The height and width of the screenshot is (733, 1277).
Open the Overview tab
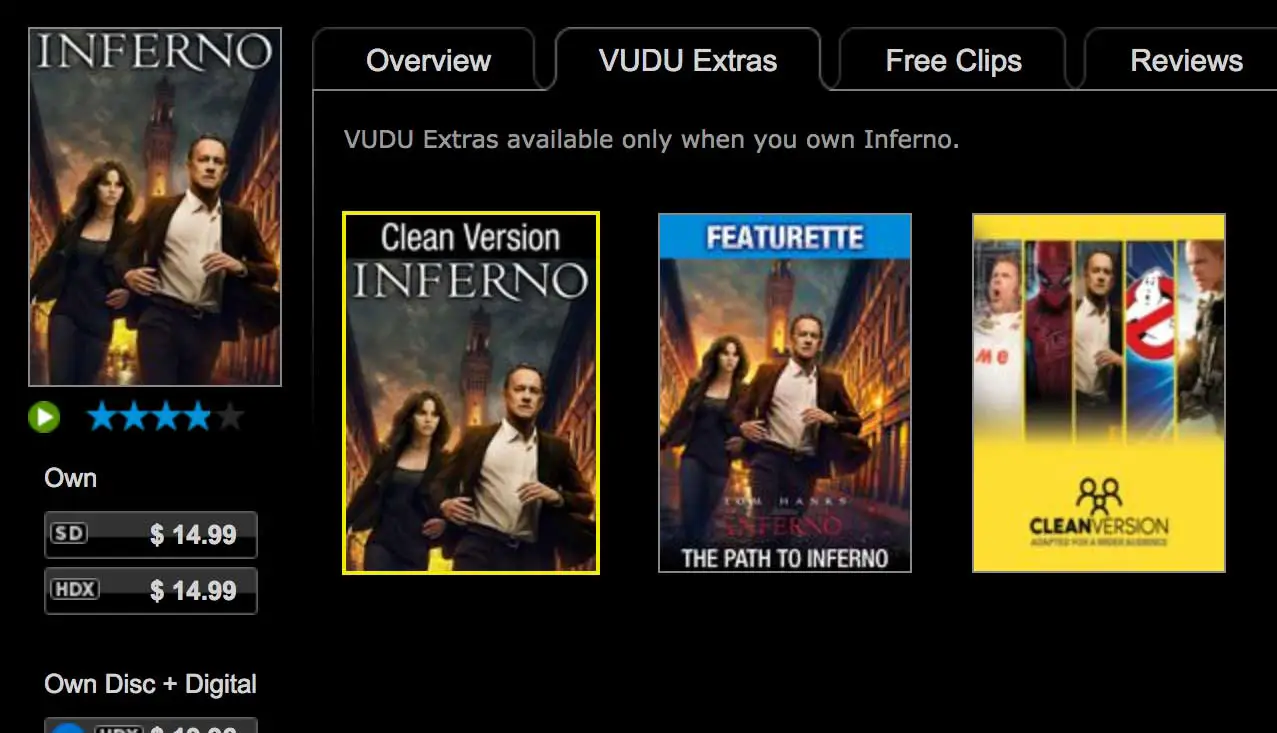pos(428,61)
